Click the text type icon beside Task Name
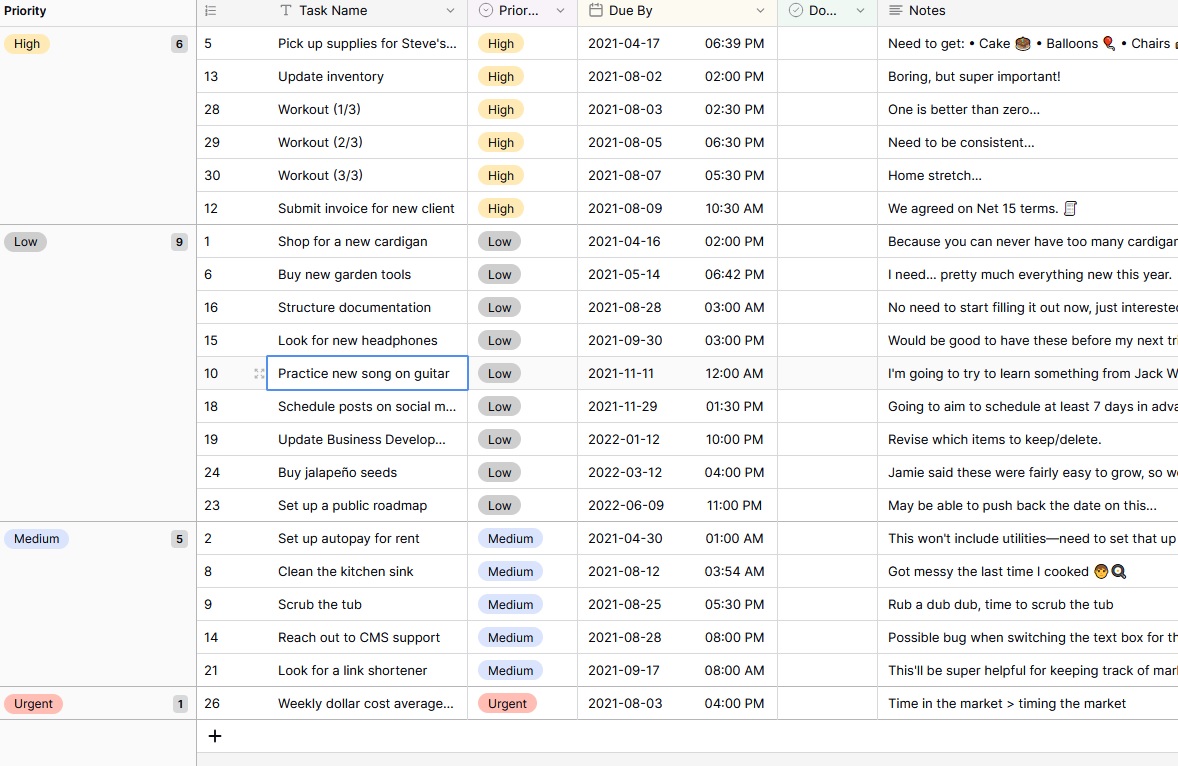 pyautogui.click(x=285, y=11)
